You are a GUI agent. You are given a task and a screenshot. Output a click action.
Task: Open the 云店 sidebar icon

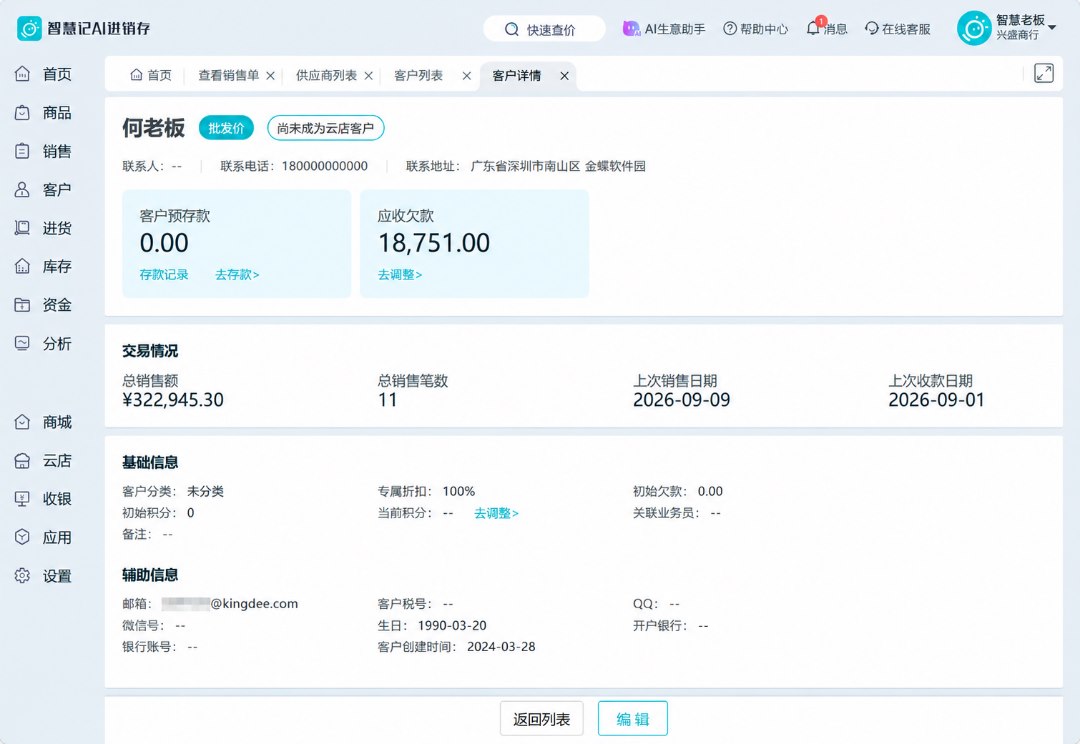23,460
